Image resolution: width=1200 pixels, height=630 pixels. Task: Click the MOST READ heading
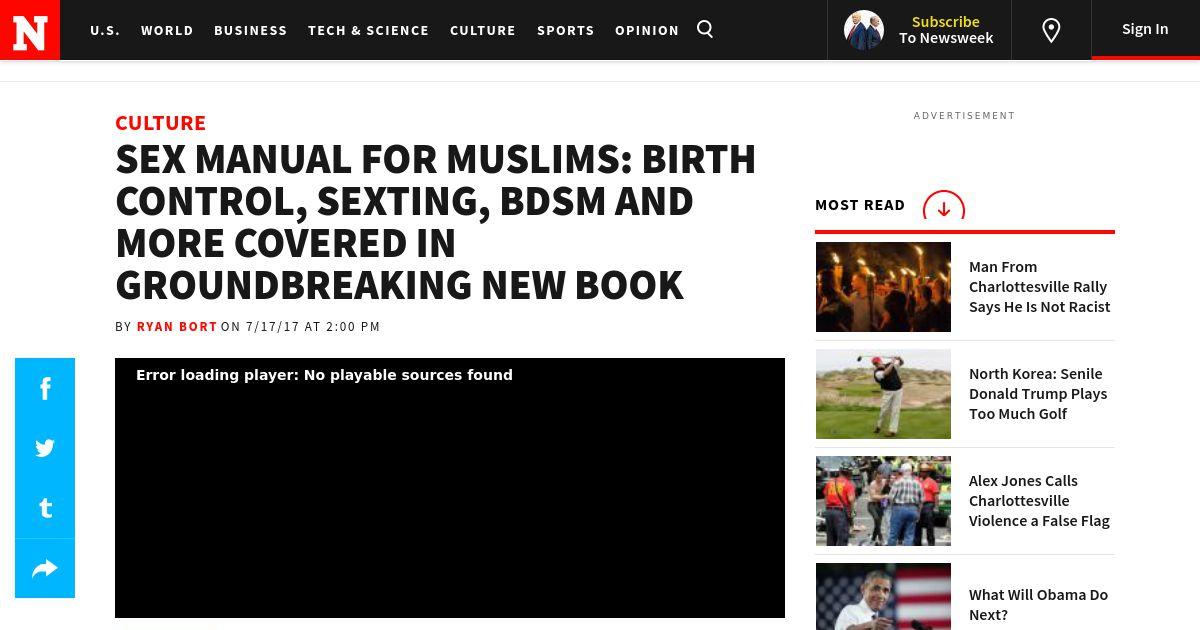point(860,205)
